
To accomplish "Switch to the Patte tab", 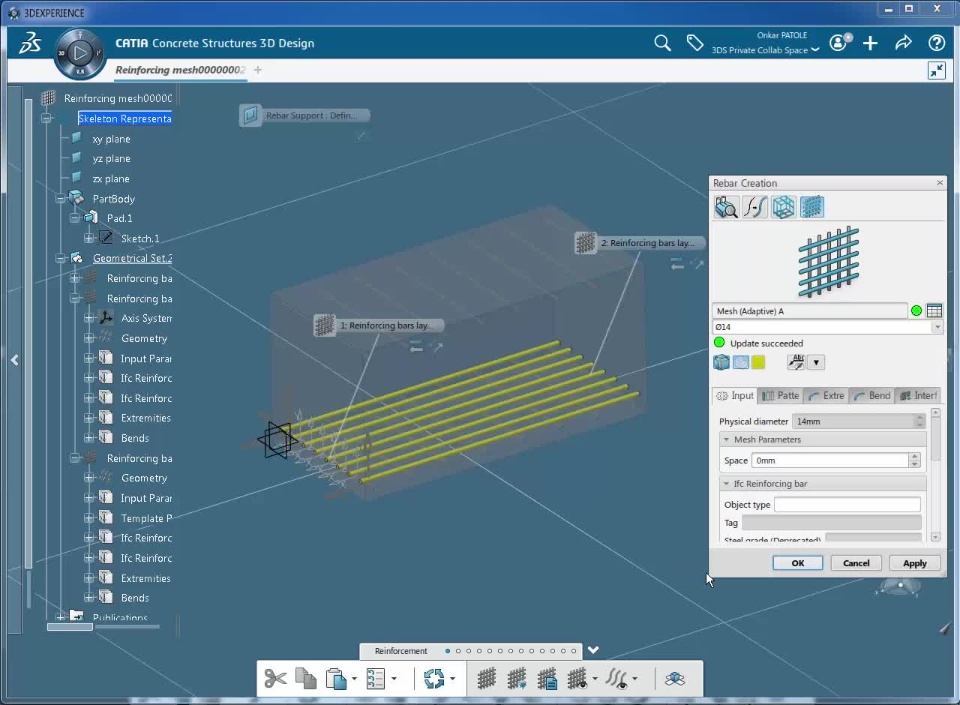I will 781,395.
